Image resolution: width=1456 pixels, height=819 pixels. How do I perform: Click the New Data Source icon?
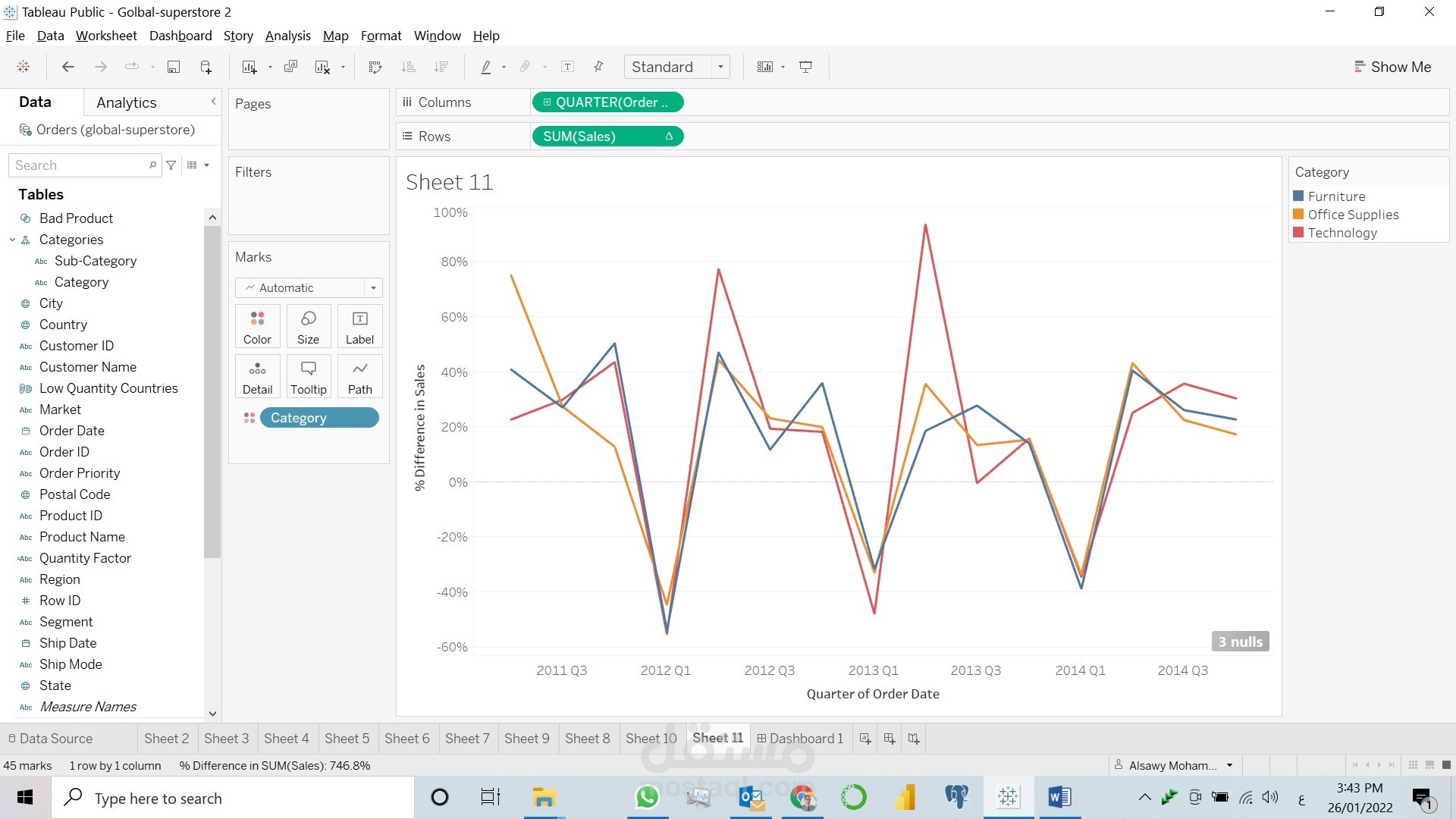point(206,67)
